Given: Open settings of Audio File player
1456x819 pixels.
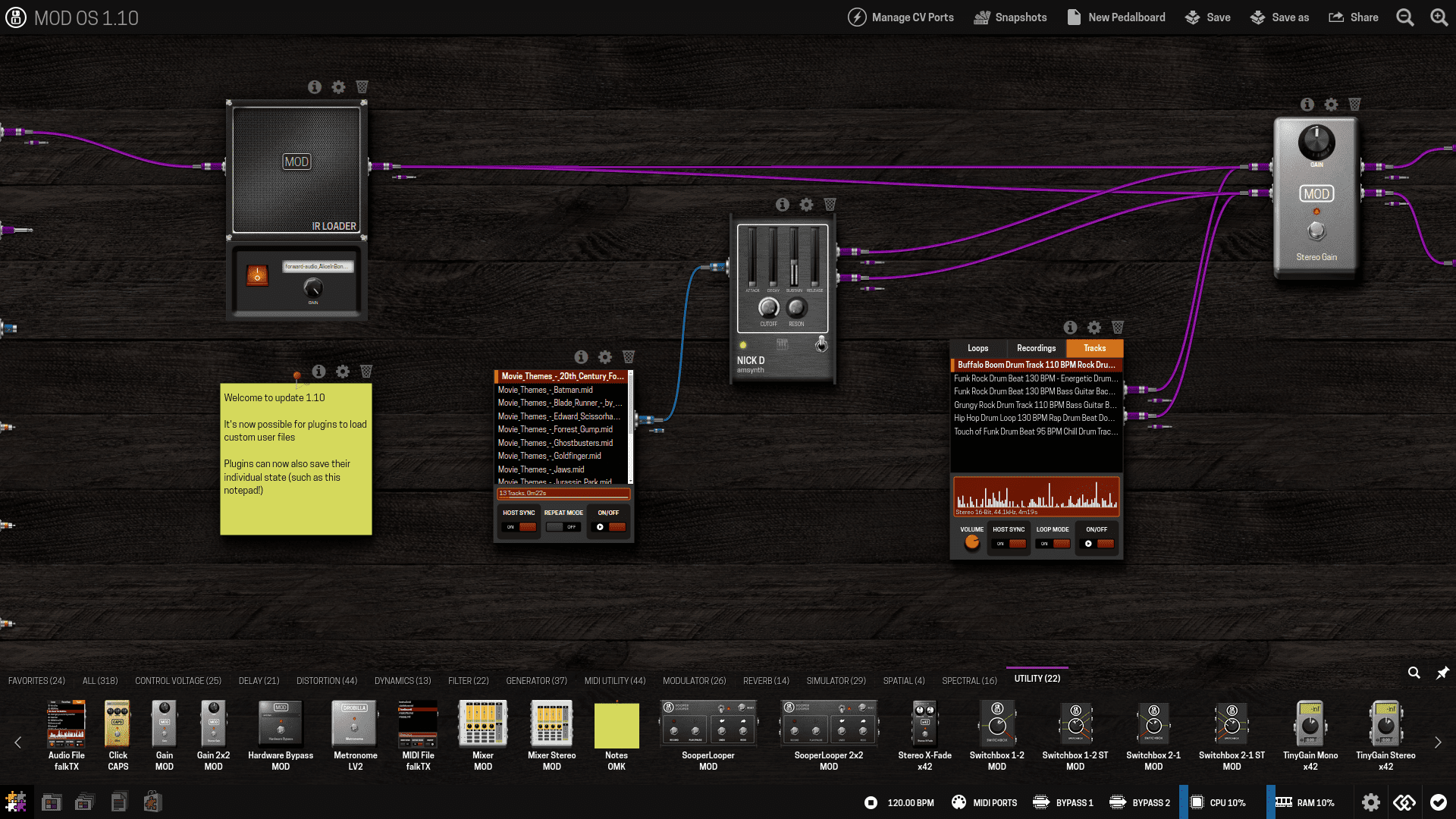Looking at the screenshot, I should click(x=1094, y=328).
